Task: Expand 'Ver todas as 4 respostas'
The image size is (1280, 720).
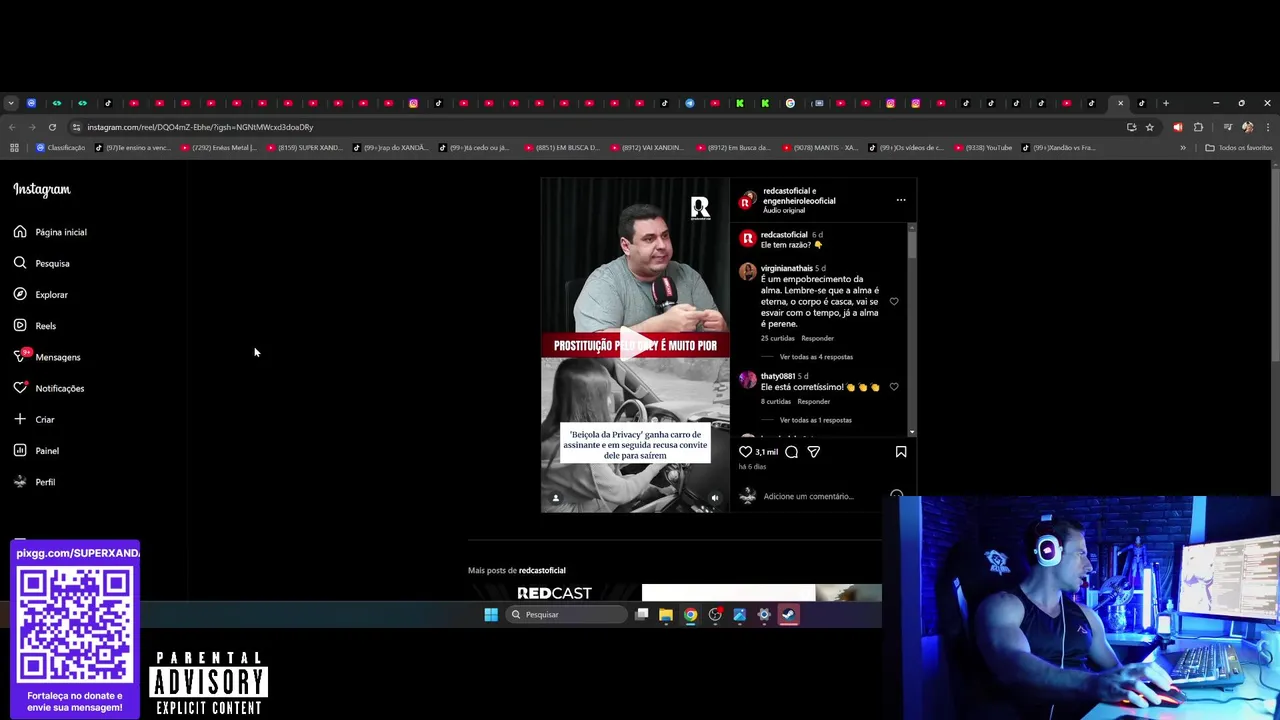Action: coord(816,357)
